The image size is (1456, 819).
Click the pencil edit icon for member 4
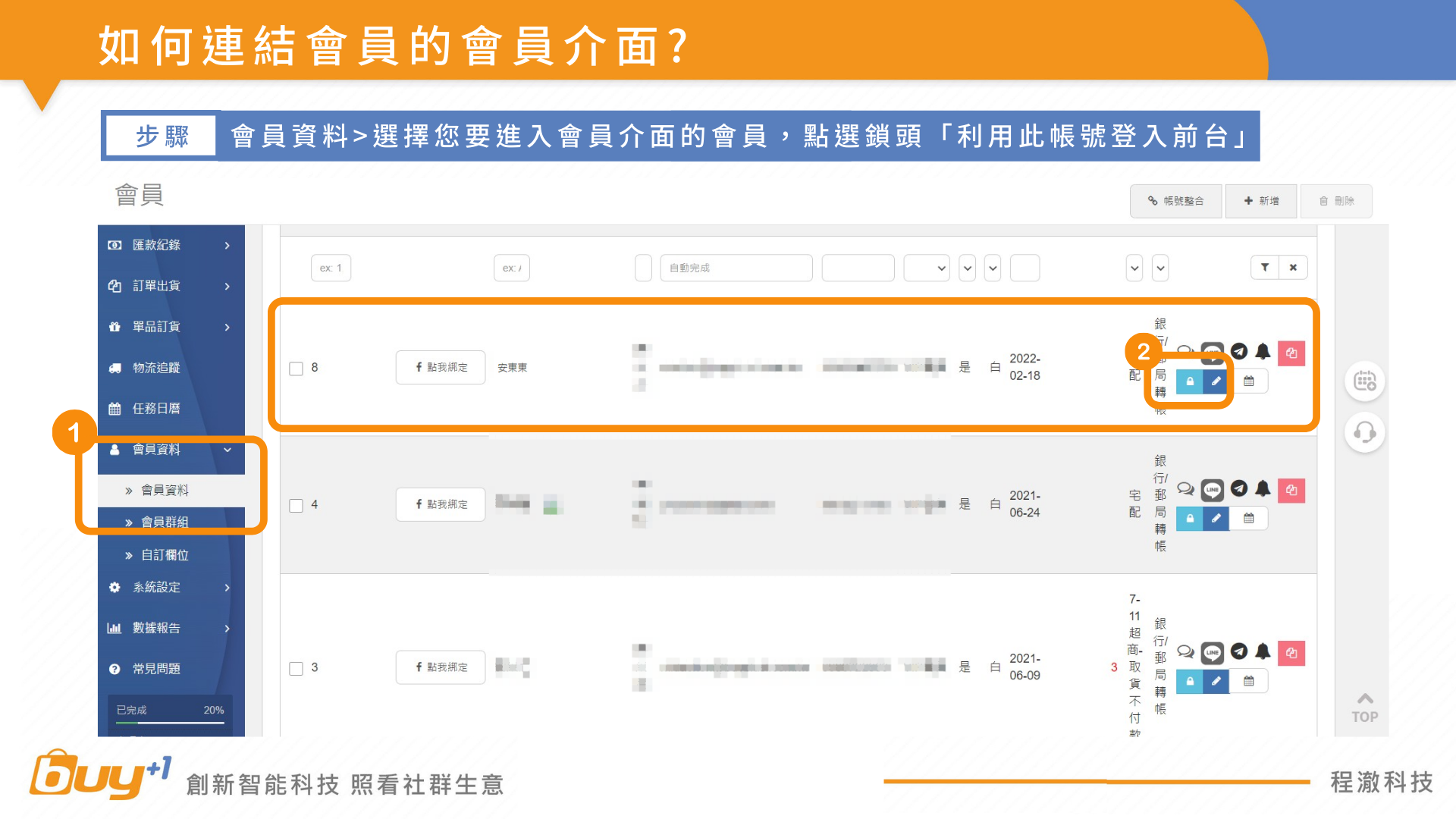[x=1216, y=519]
